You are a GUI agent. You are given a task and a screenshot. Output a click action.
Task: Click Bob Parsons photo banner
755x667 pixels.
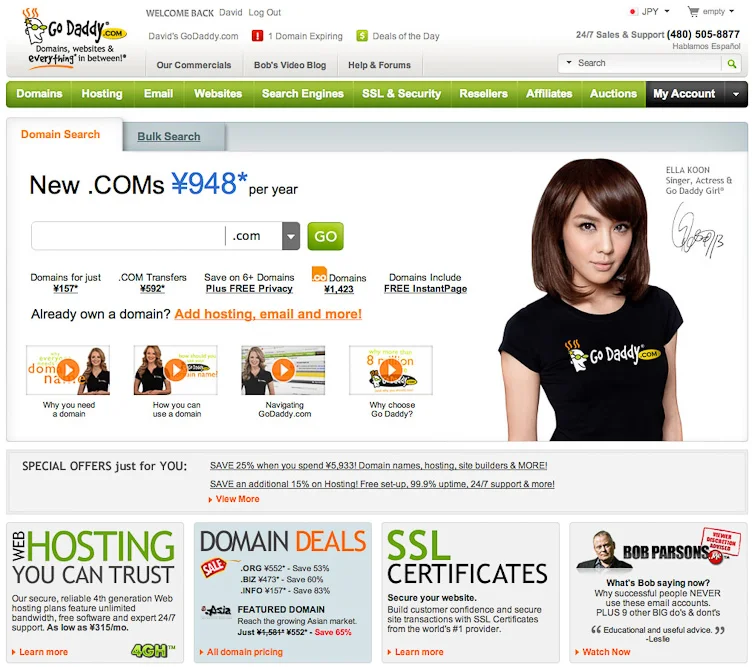(x=658, y=549)
